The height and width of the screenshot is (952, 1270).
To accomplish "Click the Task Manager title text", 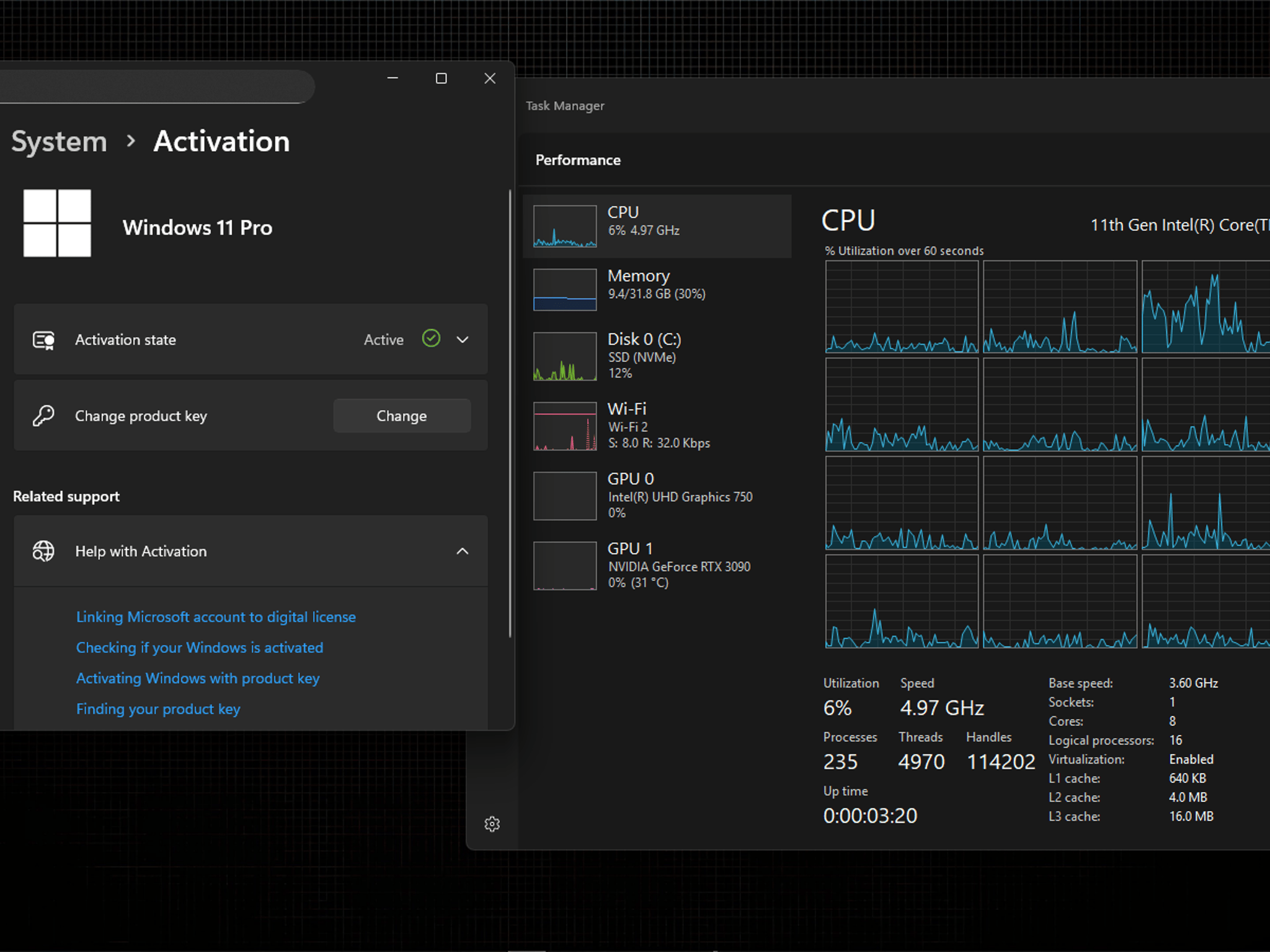I will click(565, 106).
